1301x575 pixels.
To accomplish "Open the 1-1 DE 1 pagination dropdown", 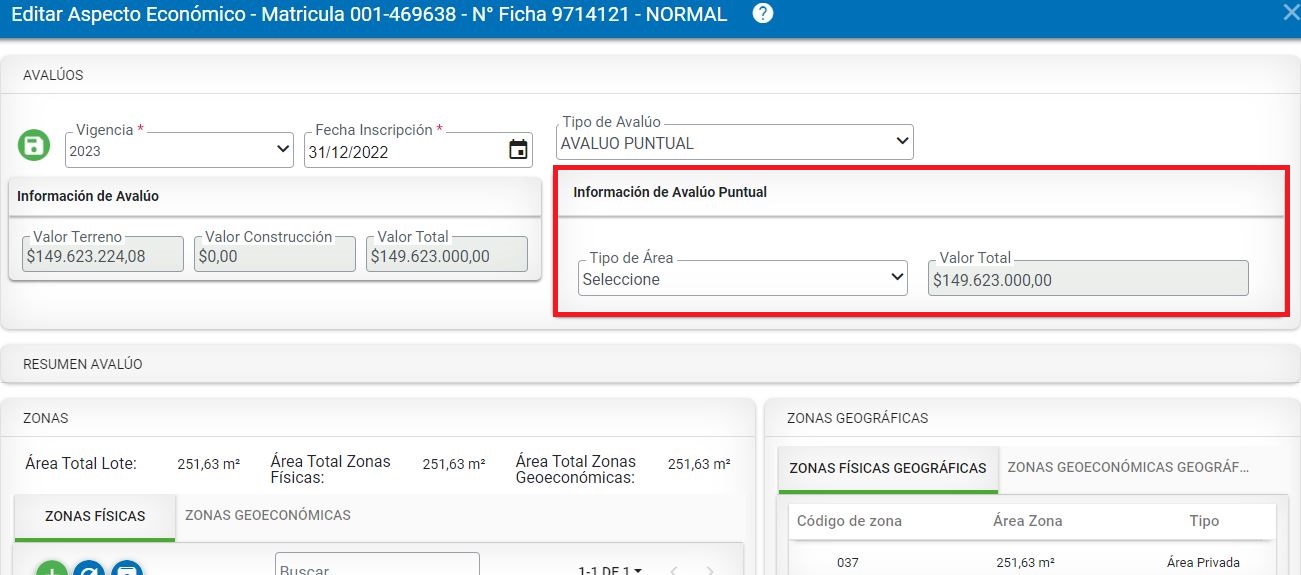I will 610,571.
